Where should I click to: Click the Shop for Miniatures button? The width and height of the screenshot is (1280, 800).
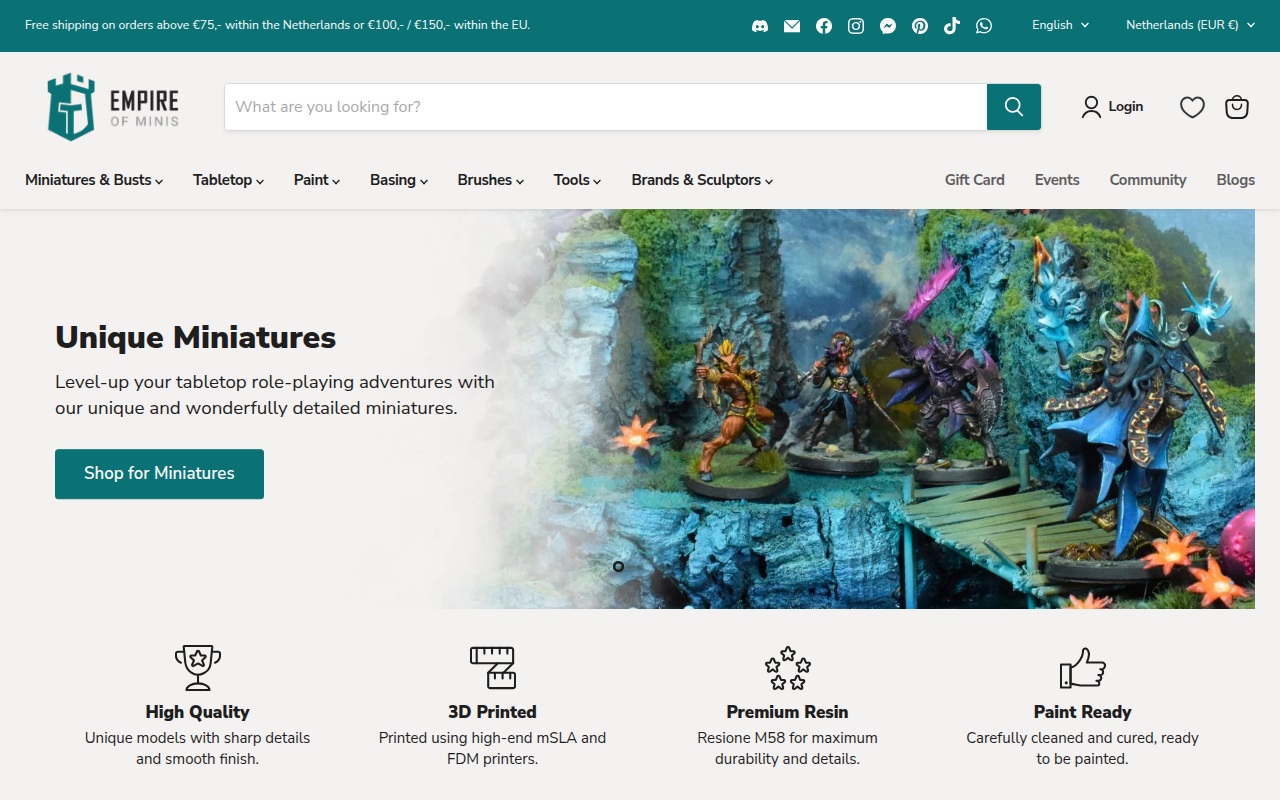click(159, 474)
